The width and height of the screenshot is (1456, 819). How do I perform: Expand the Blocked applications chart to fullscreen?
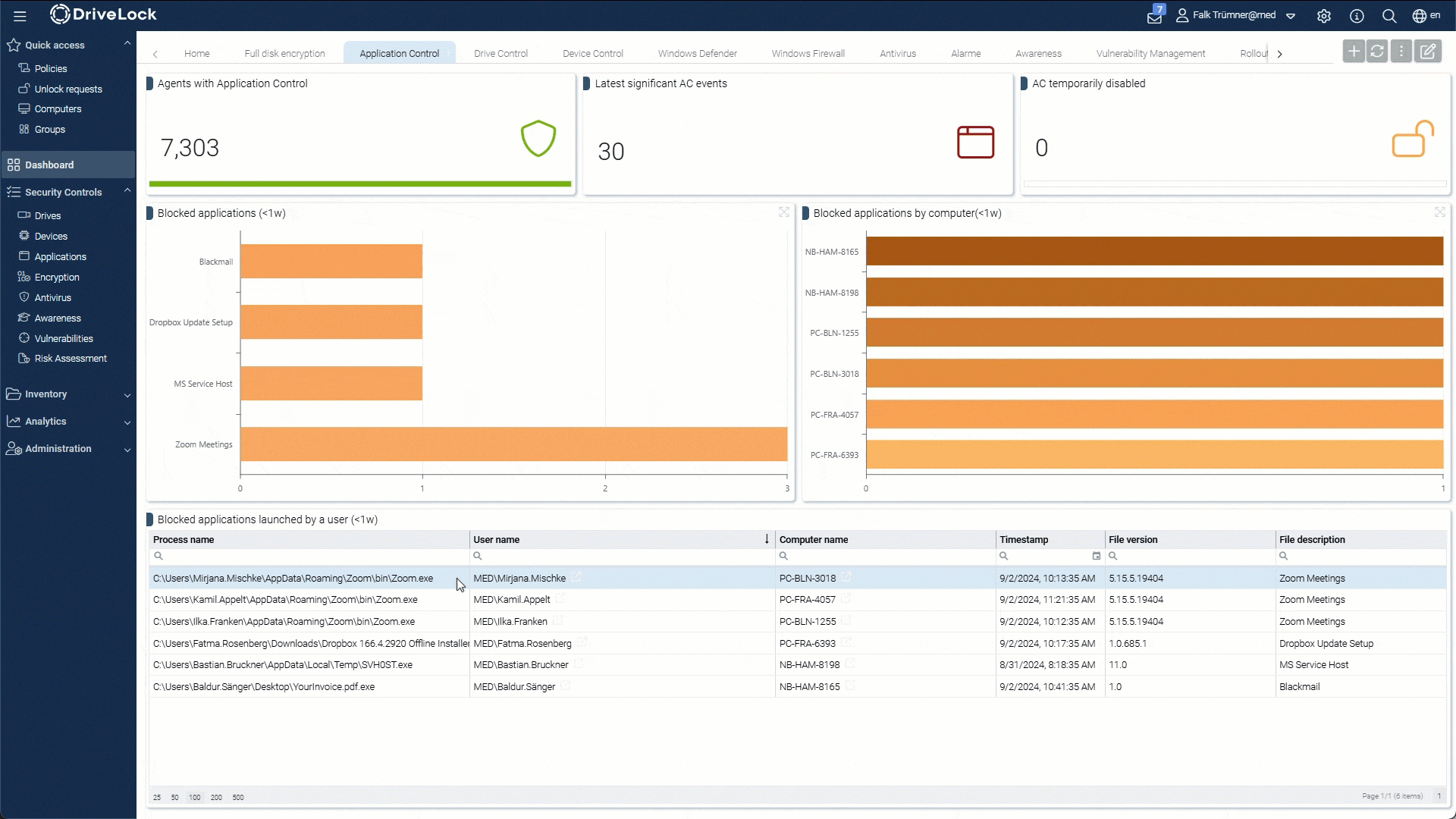point(784,213)
